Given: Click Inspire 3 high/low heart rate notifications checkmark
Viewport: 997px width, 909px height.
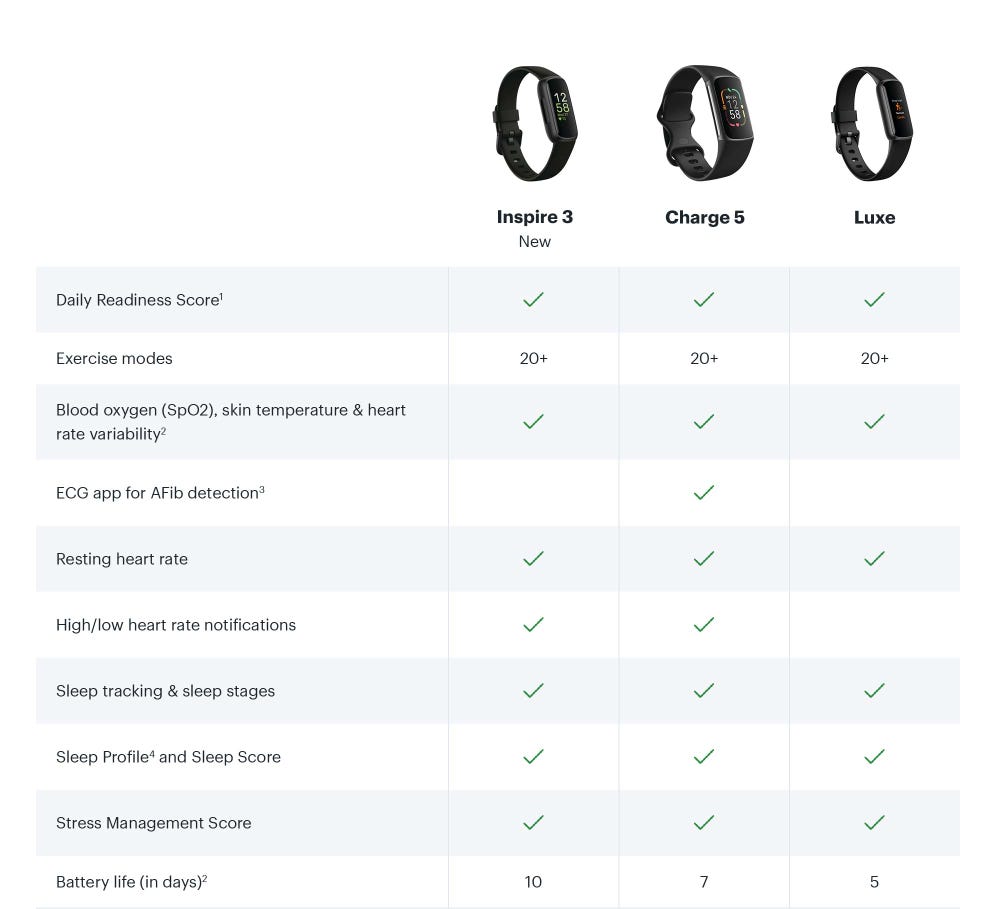Looking at the screenshot, I should coord(533,625).
